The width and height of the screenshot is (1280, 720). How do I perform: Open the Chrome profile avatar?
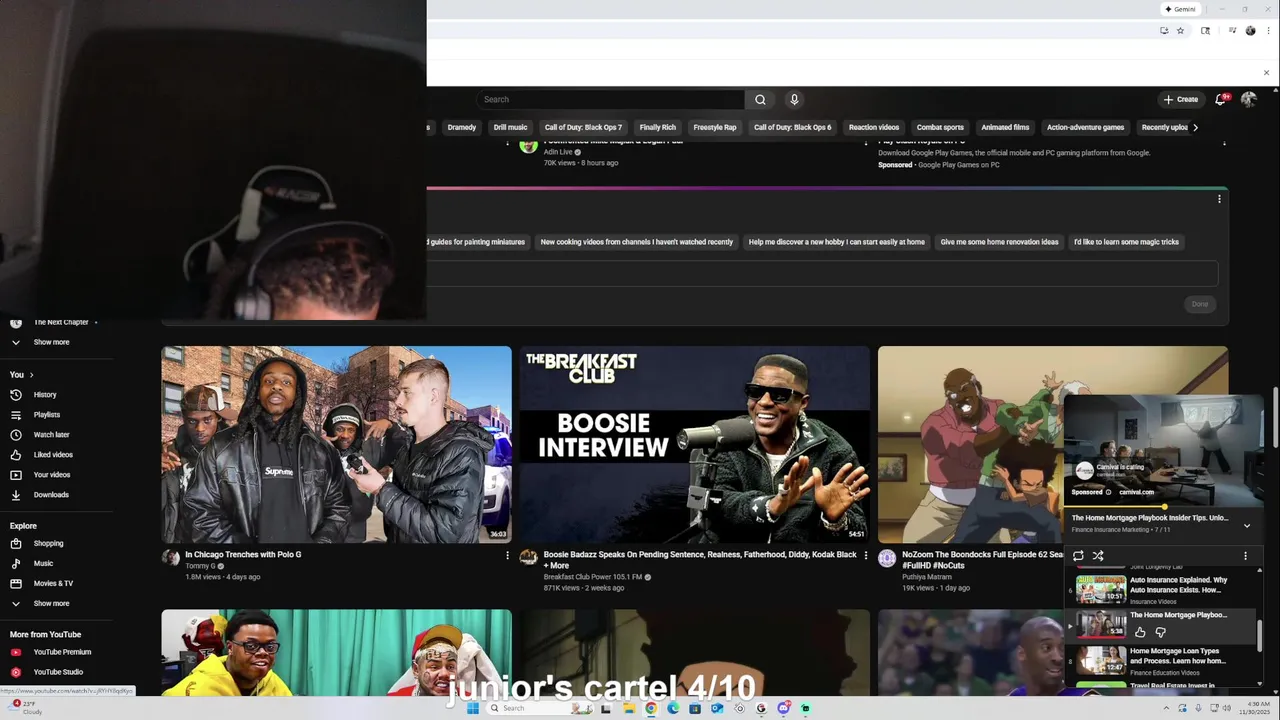[1250, 31]
